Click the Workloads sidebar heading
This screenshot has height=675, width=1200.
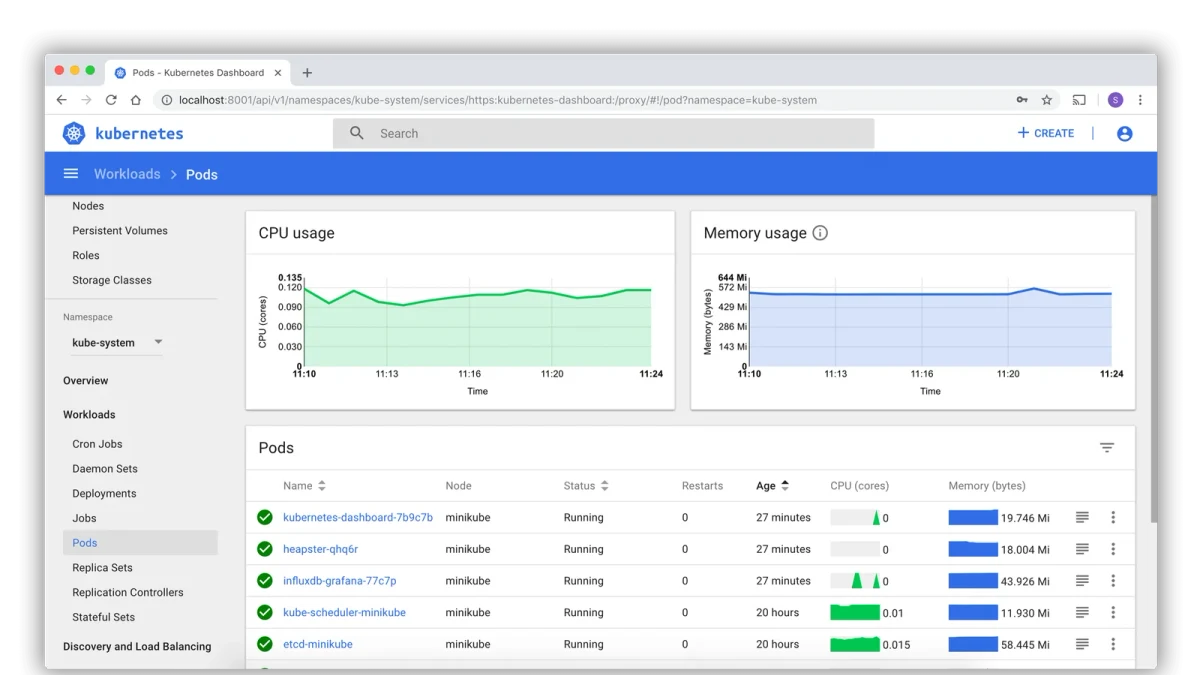89,414
